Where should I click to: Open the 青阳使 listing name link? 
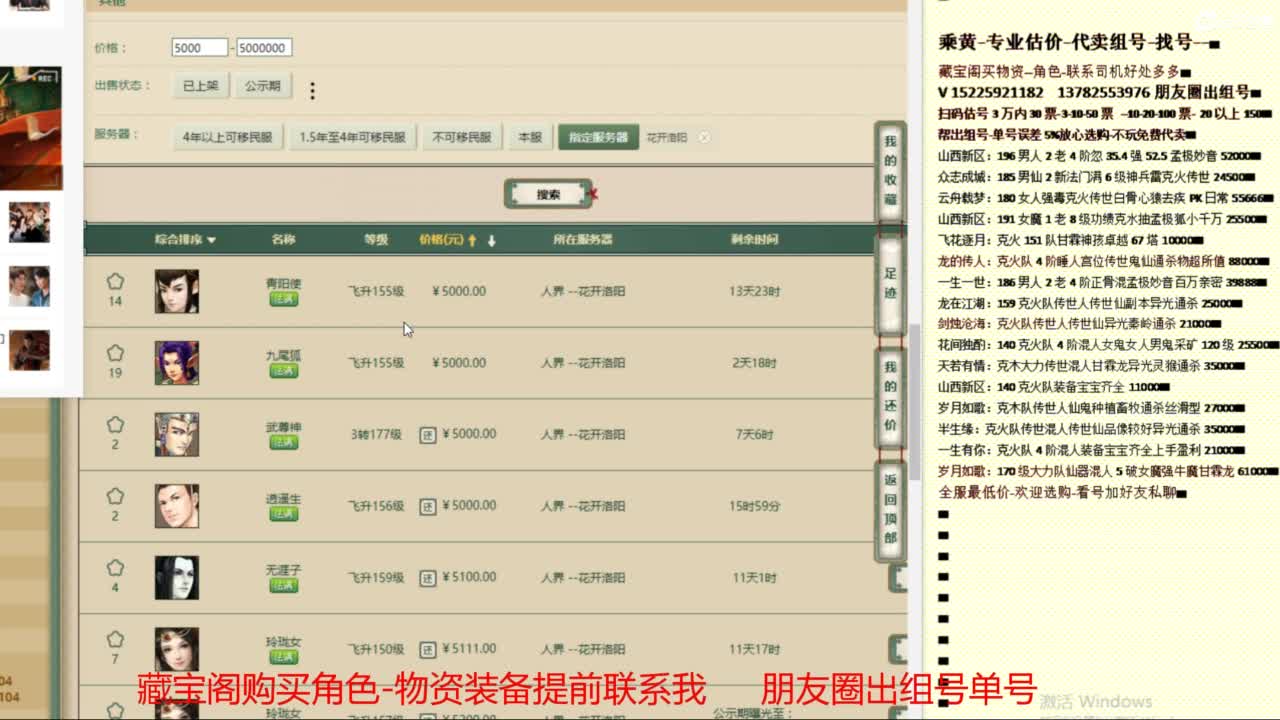283,283
